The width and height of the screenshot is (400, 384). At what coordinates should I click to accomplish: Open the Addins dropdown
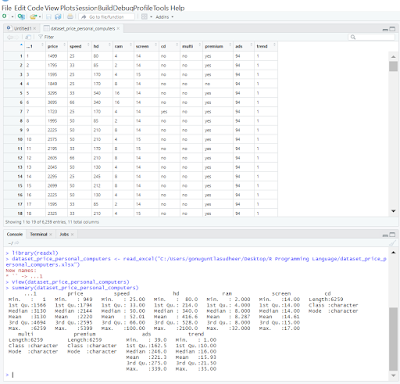165,17
